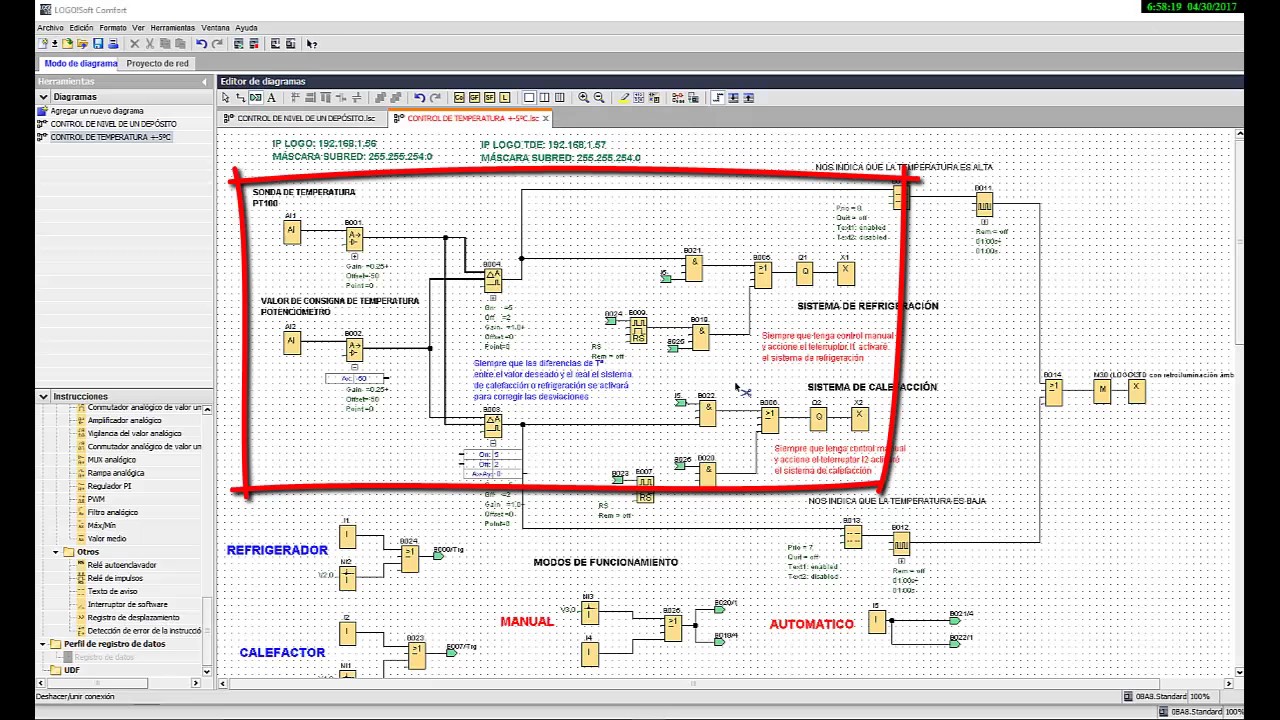This screenshot has width=1280, height=720.
Task: Collapse the Diagramas section
Action: pos(43,97)
